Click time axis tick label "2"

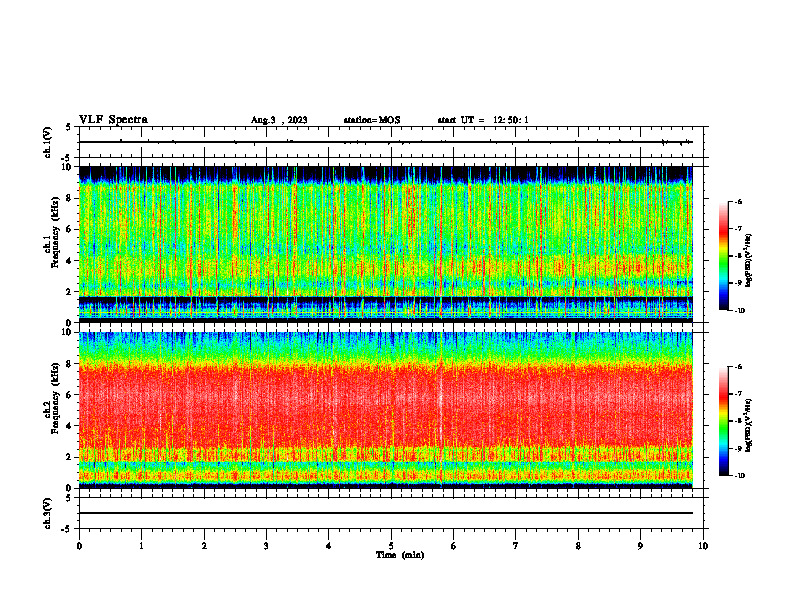[204, 546]
